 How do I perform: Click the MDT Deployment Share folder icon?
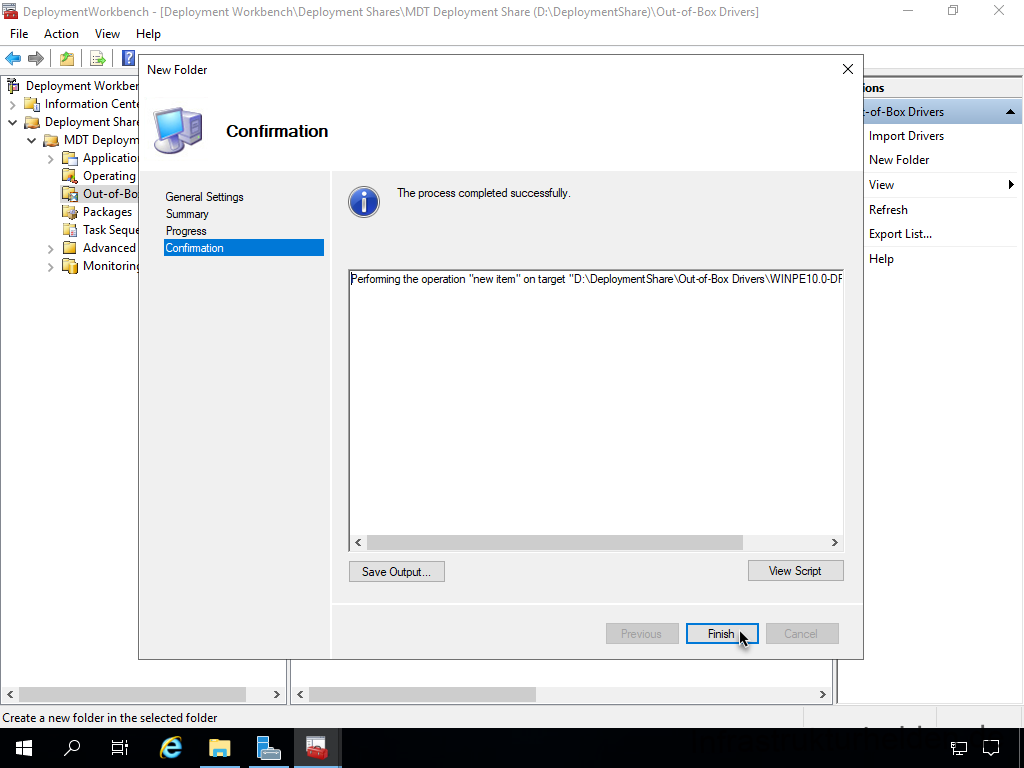51,140
